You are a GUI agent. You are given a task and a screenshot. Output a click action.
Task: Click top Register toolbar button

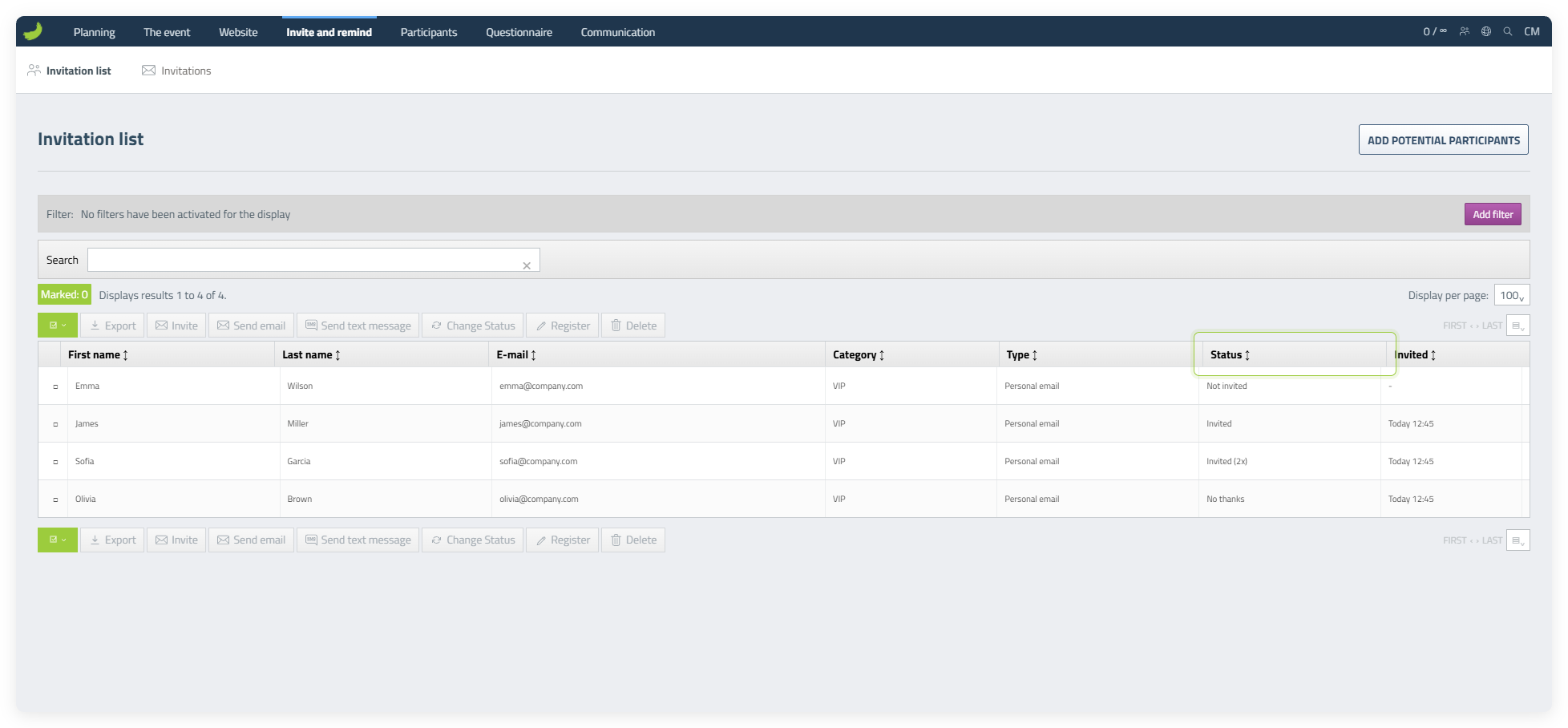[x=563, y=326]
